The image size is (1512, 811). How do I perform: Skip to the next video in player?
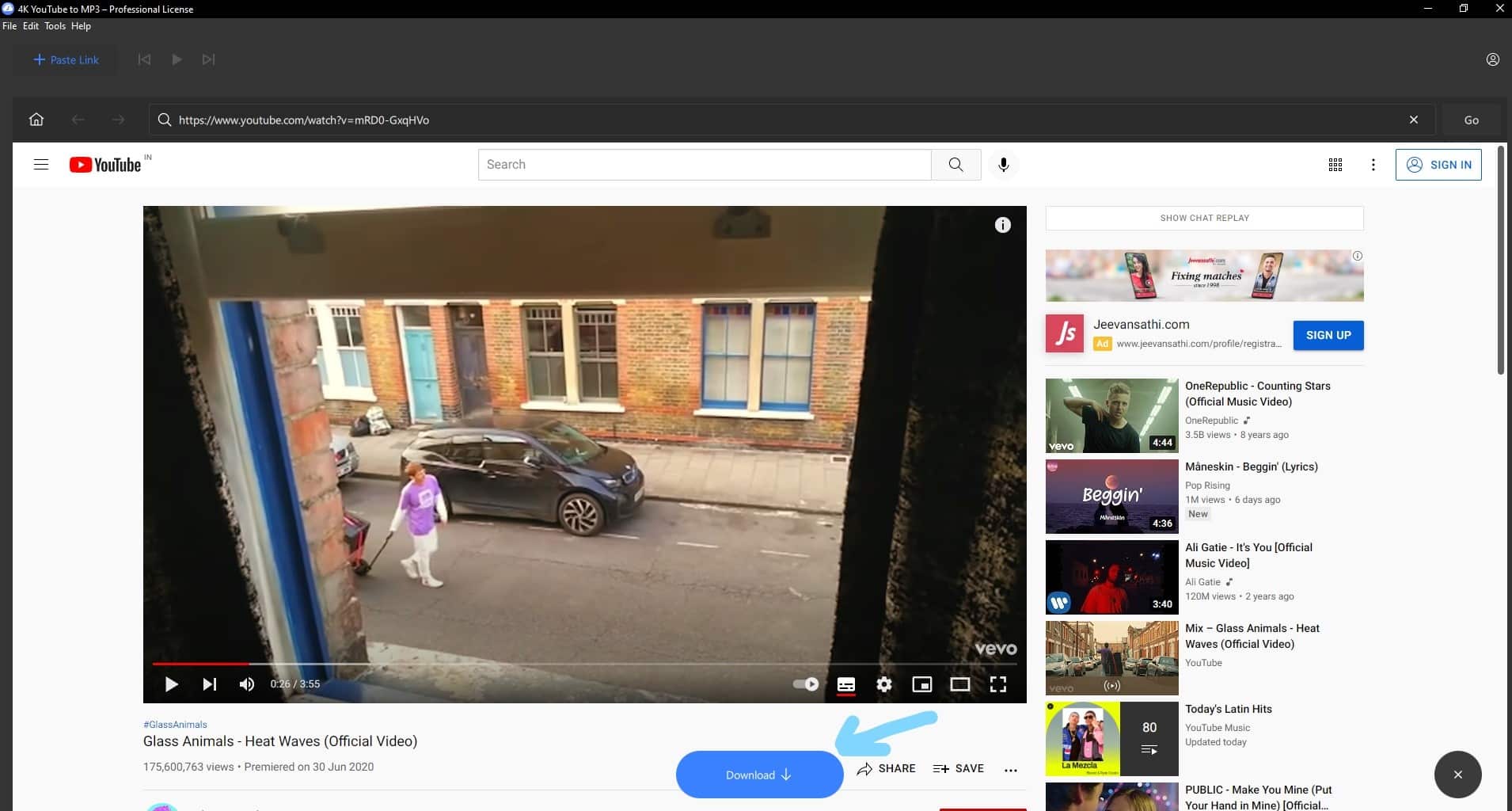209,684
